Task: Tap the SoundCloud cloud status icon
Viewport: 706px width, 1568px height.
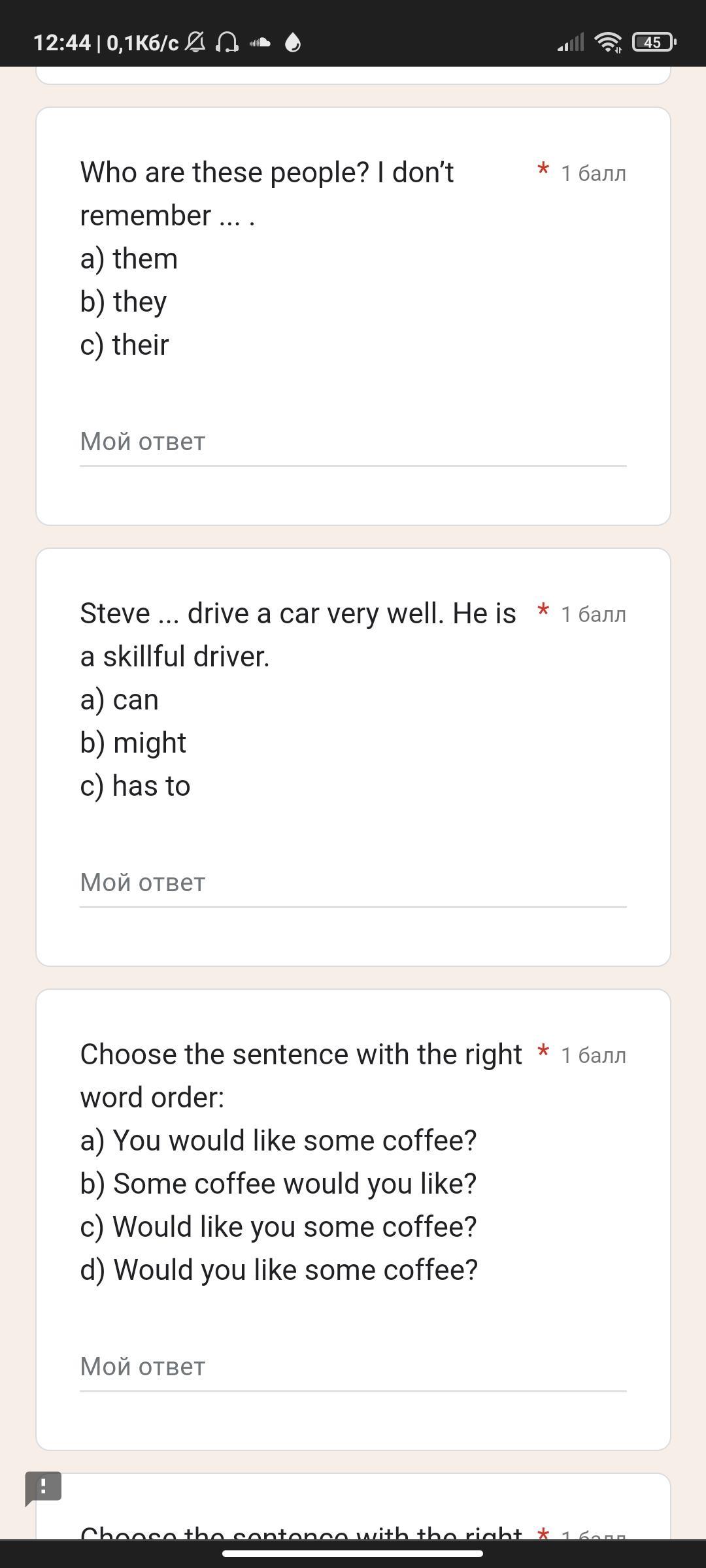Action: tap(260, 42)
